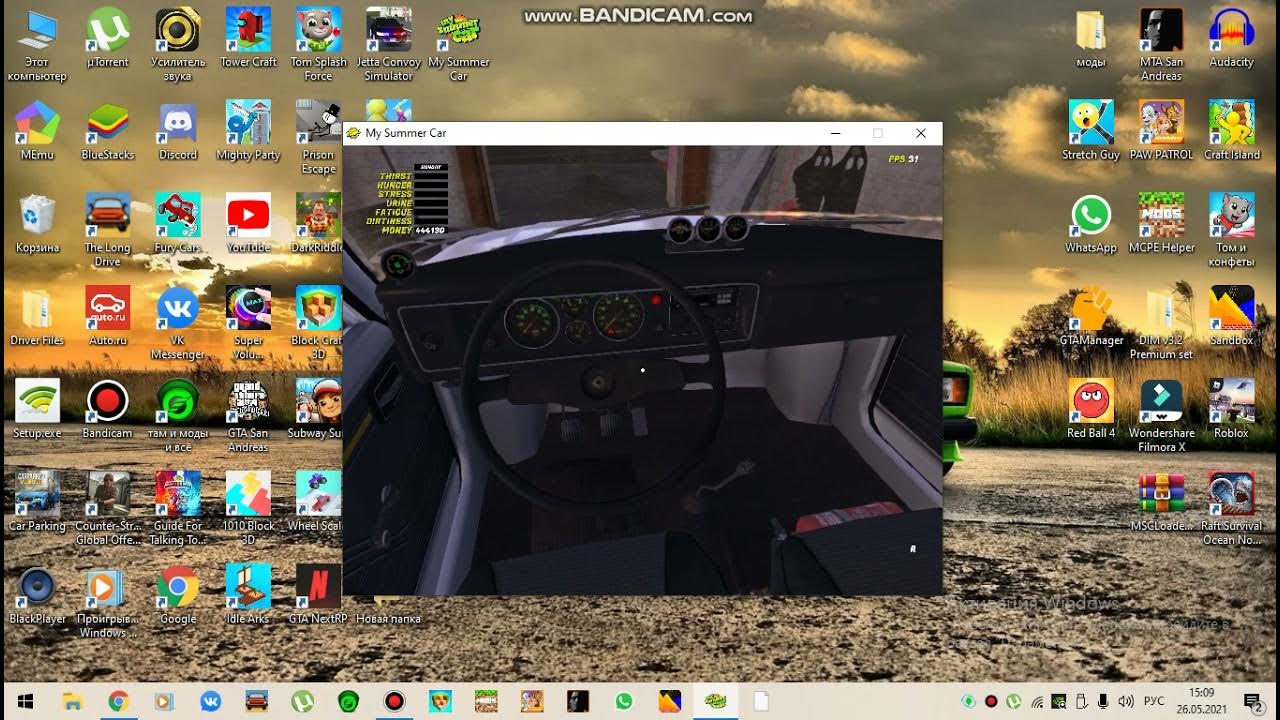Viewport: 1280px width, 720px height.
Task: Launch µTorrent from the desktop
Action: (108, 38)
